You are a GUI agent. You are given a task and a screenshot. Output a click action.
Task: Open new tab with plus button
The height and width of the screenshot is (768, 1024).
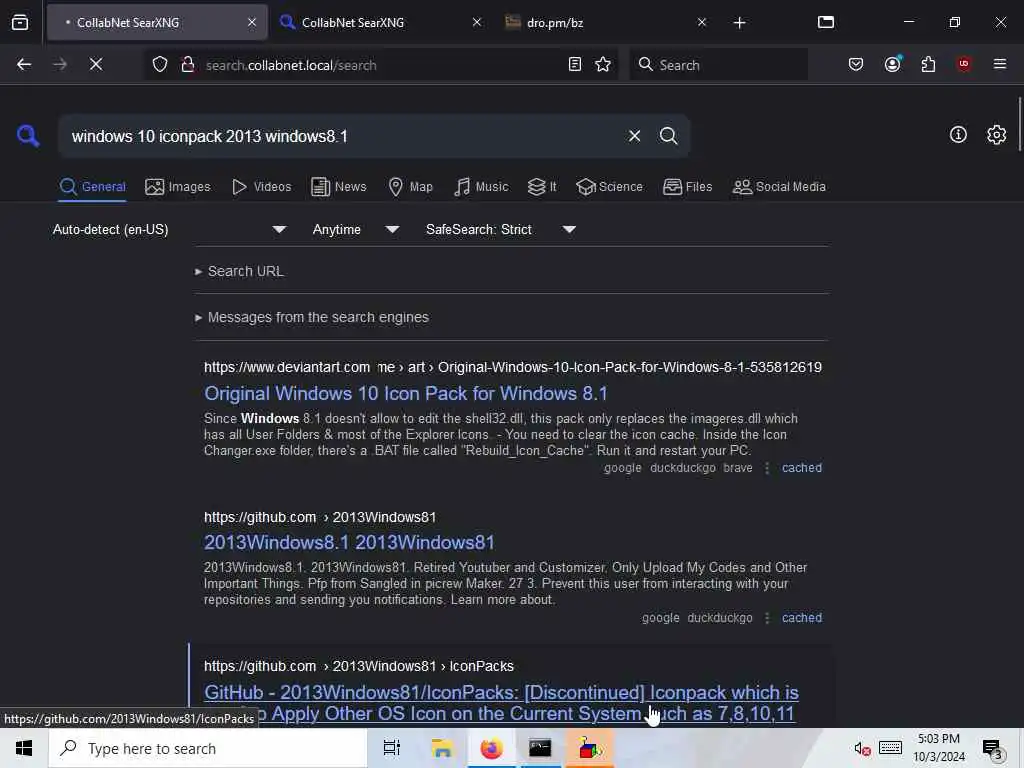(x=739, y=23)
